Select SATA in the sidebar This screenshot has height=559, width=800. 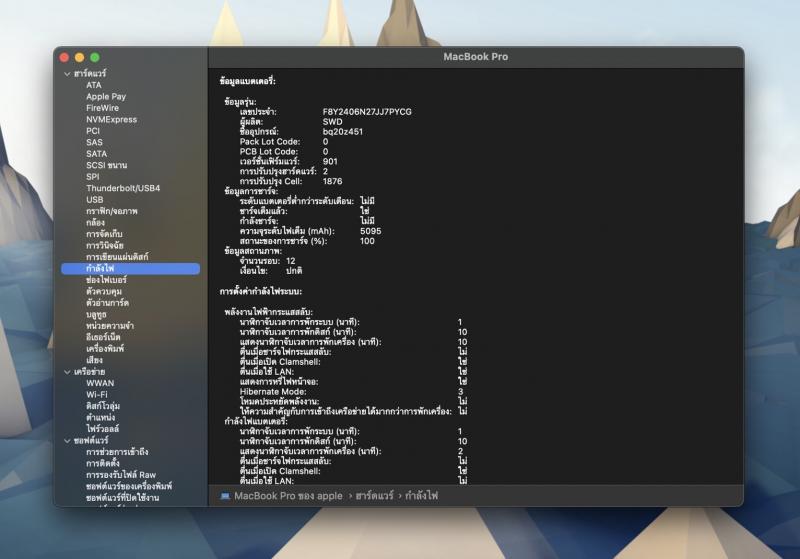(96, 154)
